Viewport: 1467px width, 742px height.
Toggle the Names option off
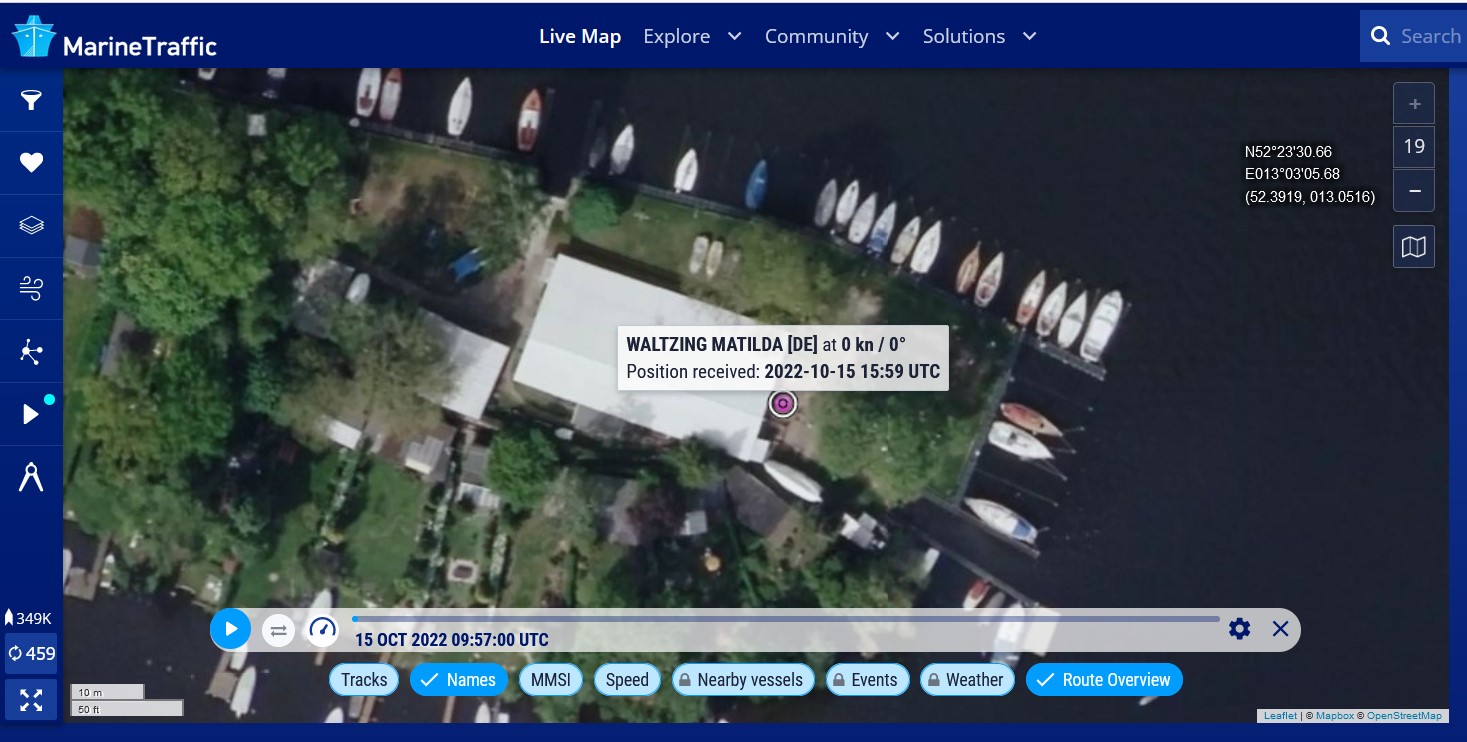(x=458, y=680)
